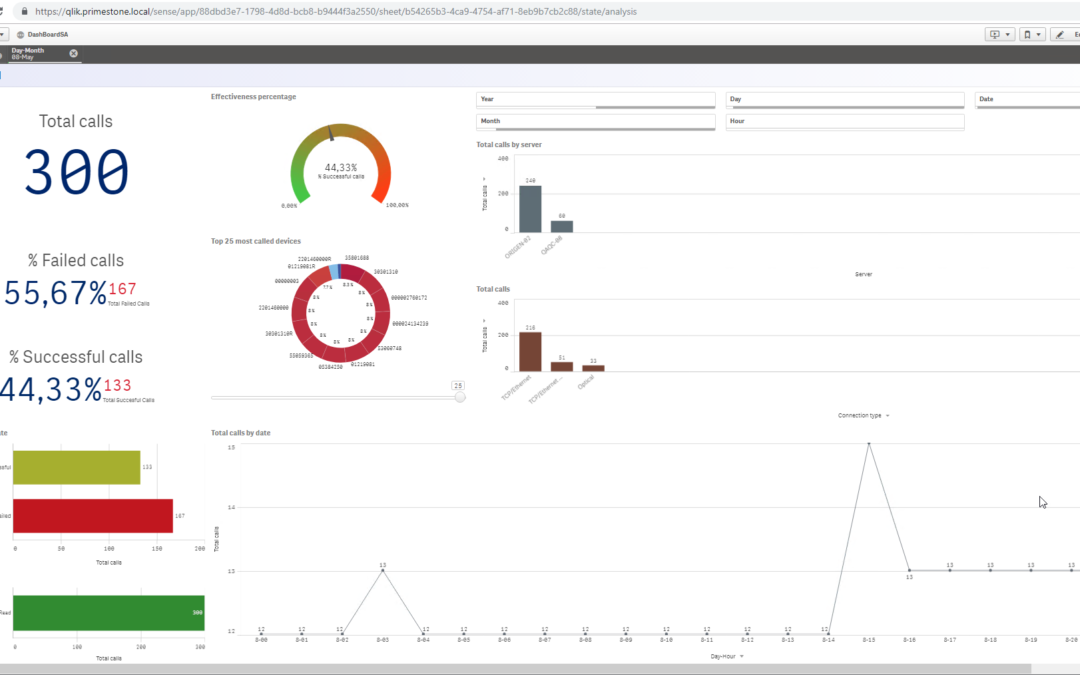The width and height of the screenshot is (1080, 675).
Task: Click inside the Year filter field
Action: coord(595,99)
